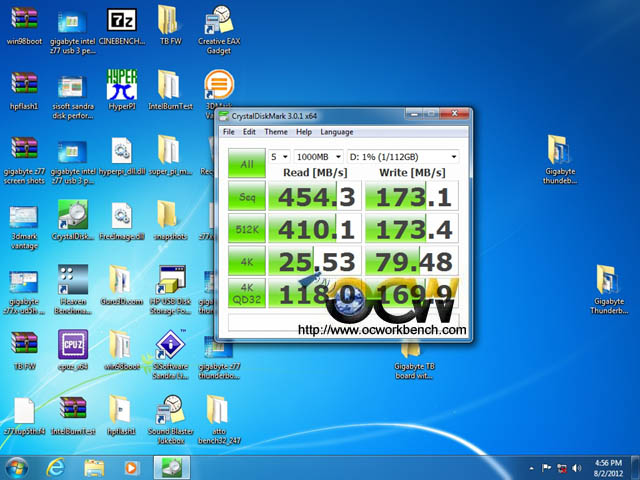Open the hpflash1 WinRAR archive icon

[x=24, y=83]
